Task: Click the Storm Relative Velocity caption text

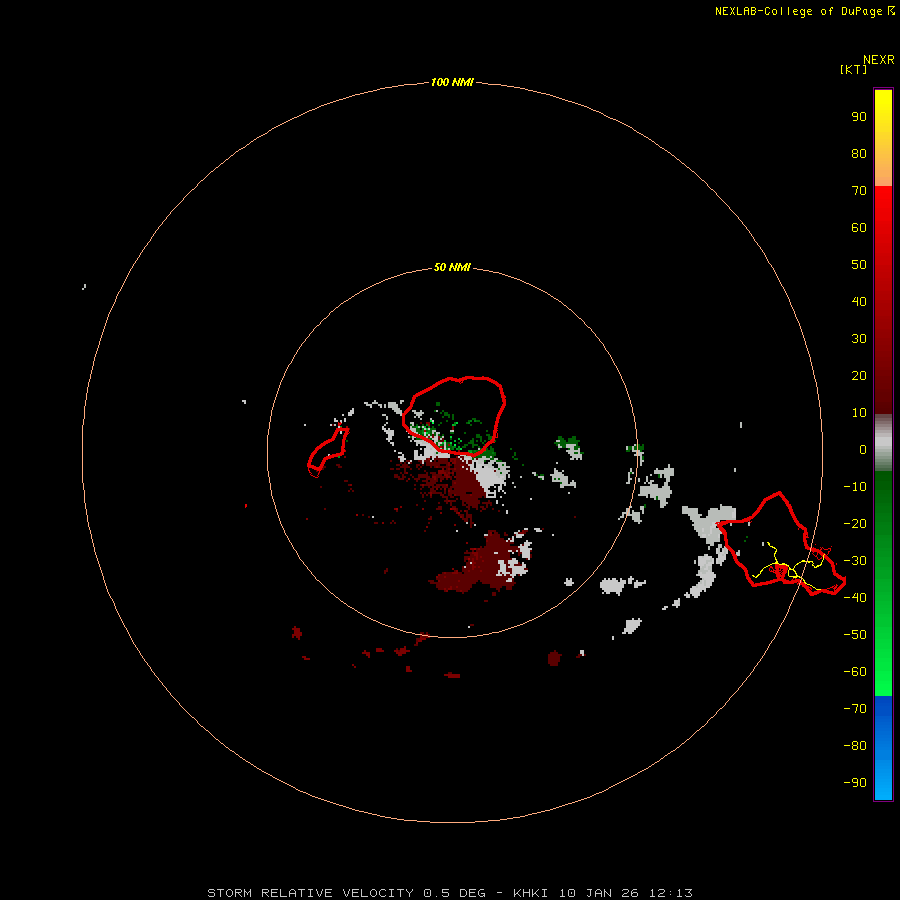Action: pos(450,893)
